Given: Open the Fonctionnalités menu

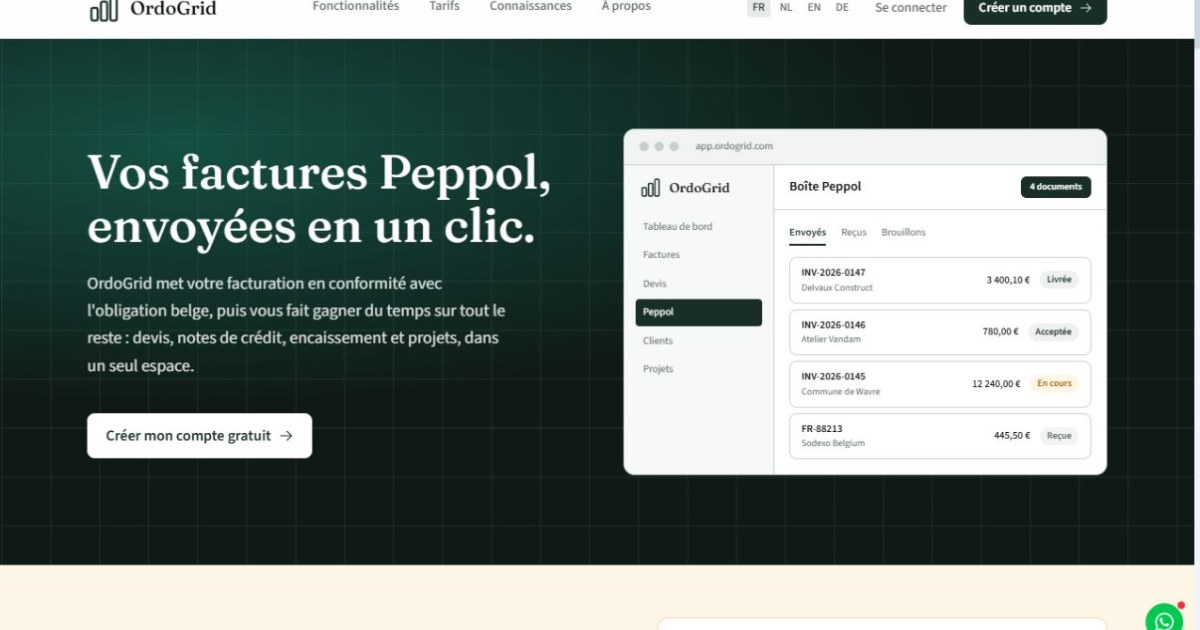Looking at the screenshot, I should pyautogui.click(x=356, y=6).
